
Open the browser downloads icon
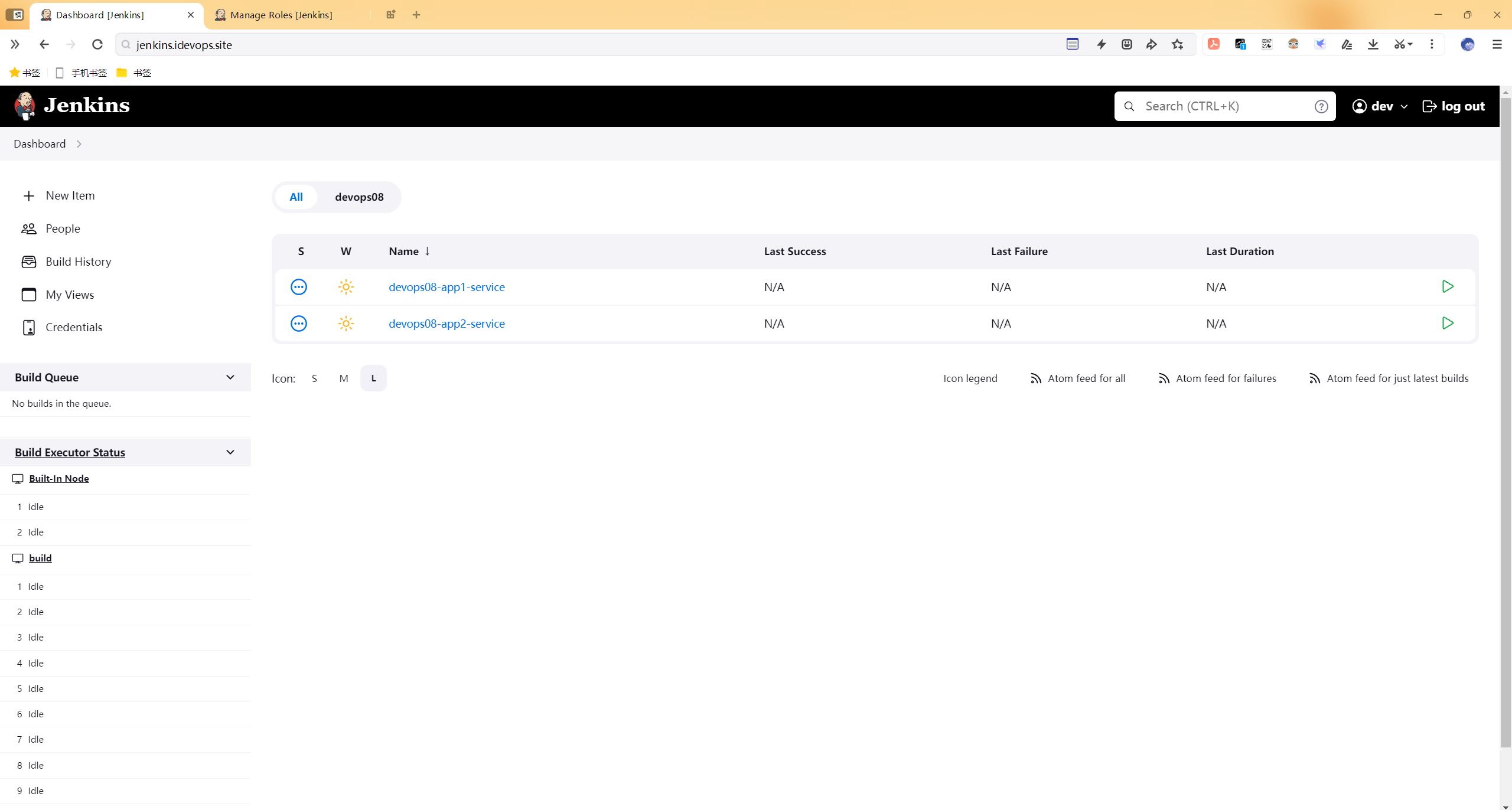(x=1373, y=44)
